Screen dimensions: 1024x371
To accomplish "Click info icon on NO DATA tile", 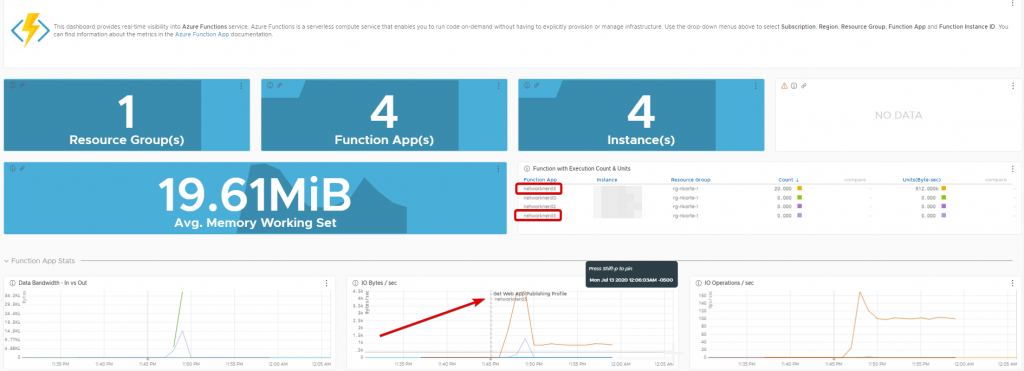I will (x=794, y=86).
